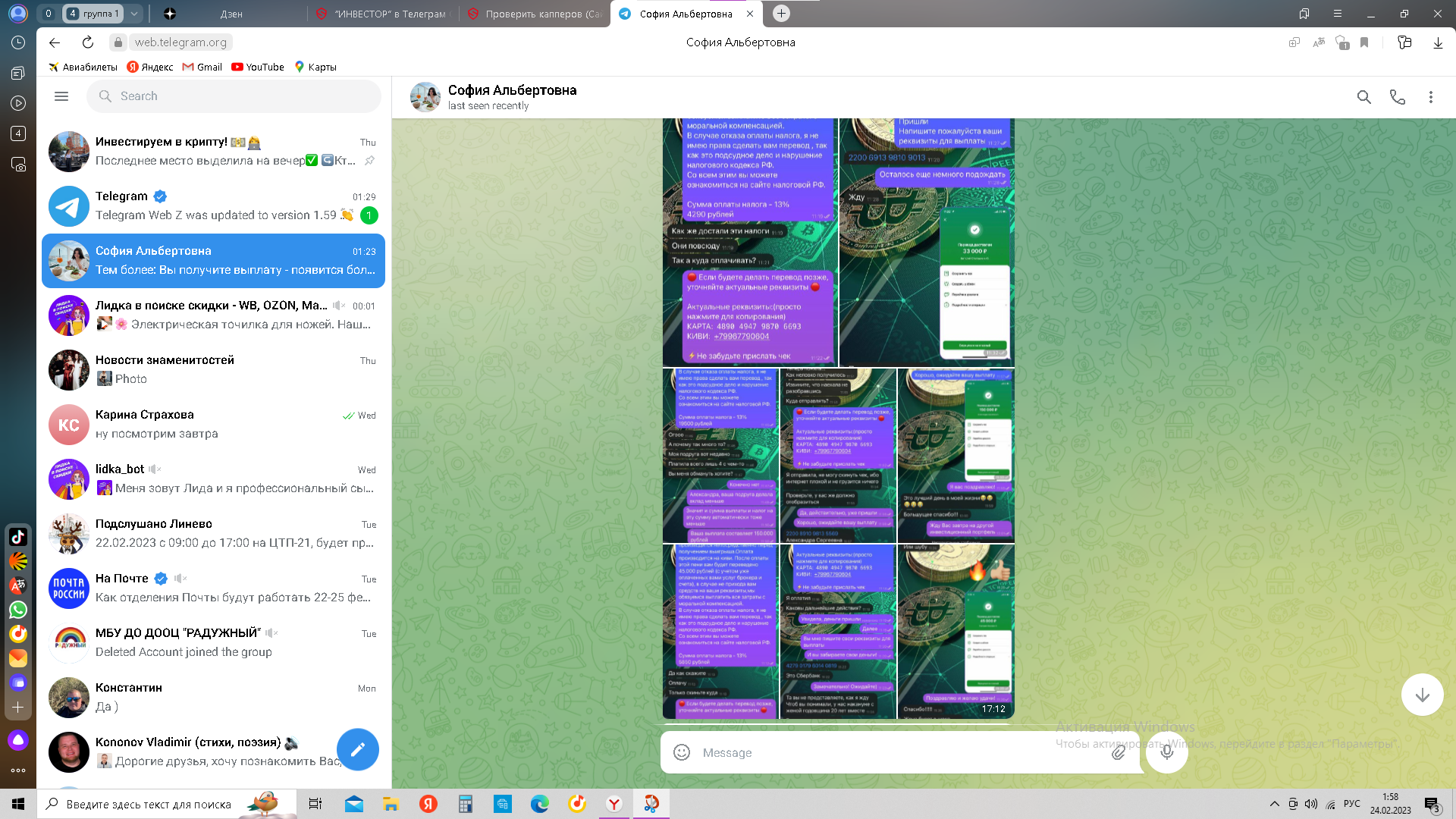This screenshot has height=819, width=1456.
Task: Open the Карты bookmark
Action: click(x=315, y=67)
